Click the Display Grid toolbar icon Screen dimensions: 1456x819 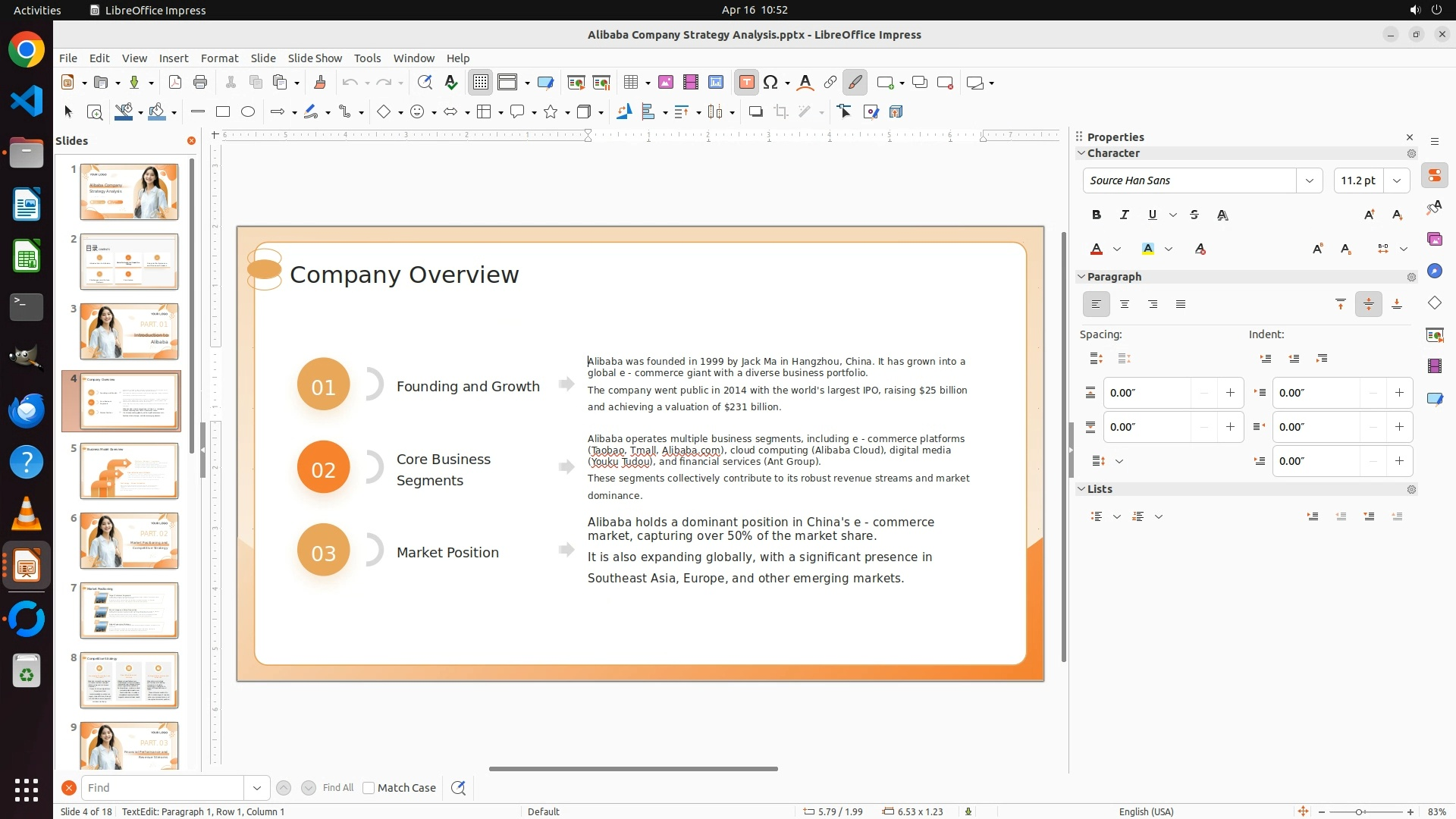[x=481, y=83]
